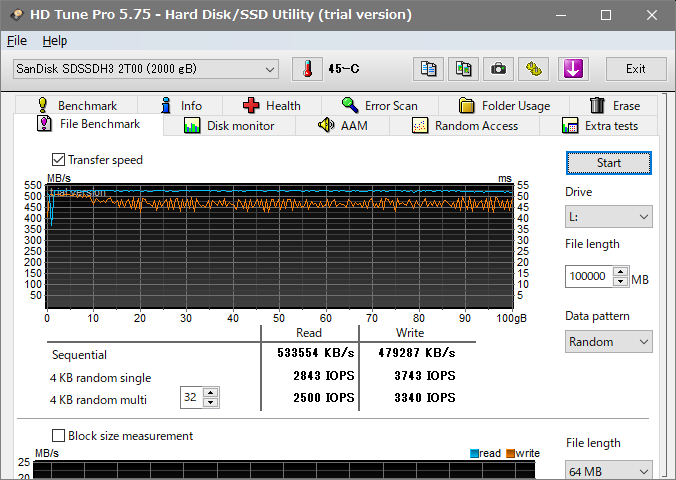Open the Extra tests tab
The width and height of the screenshot is (676, 480).
[x=599, y=126]
